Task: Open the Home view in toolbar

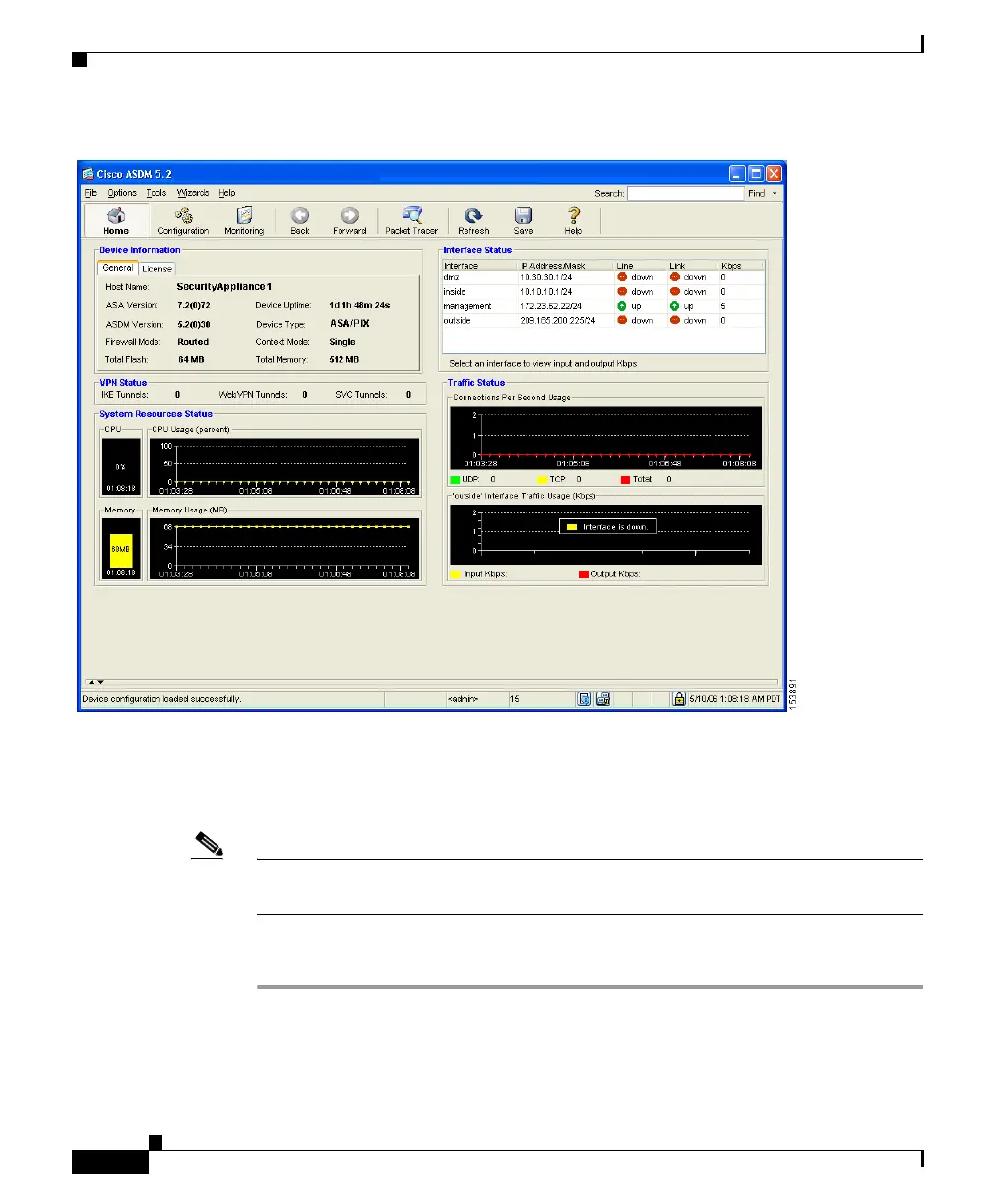Action: (x=116, y=220)
